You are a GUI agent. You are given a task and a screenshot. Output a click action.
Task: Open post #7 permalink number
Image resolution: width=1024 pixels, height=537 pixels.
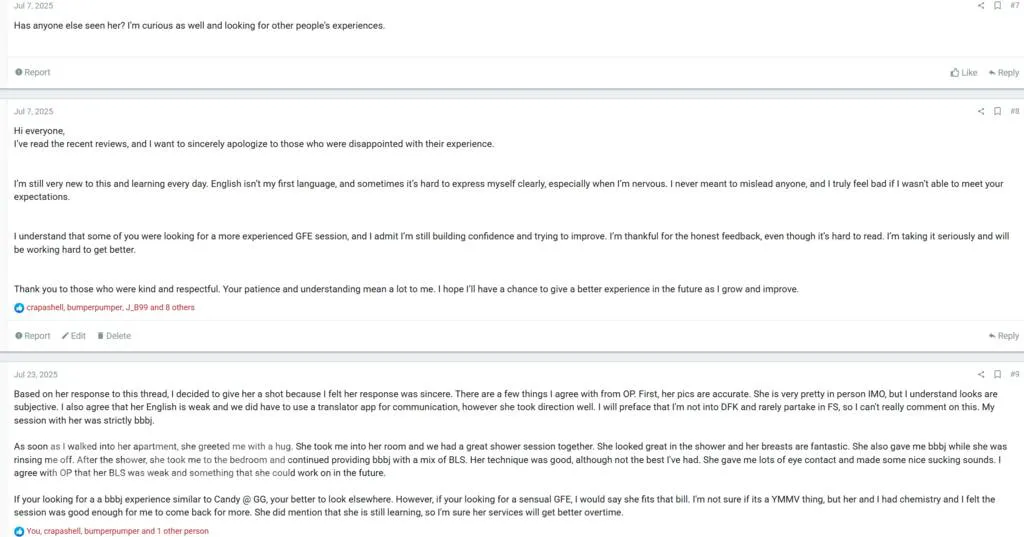(1014, 6)
